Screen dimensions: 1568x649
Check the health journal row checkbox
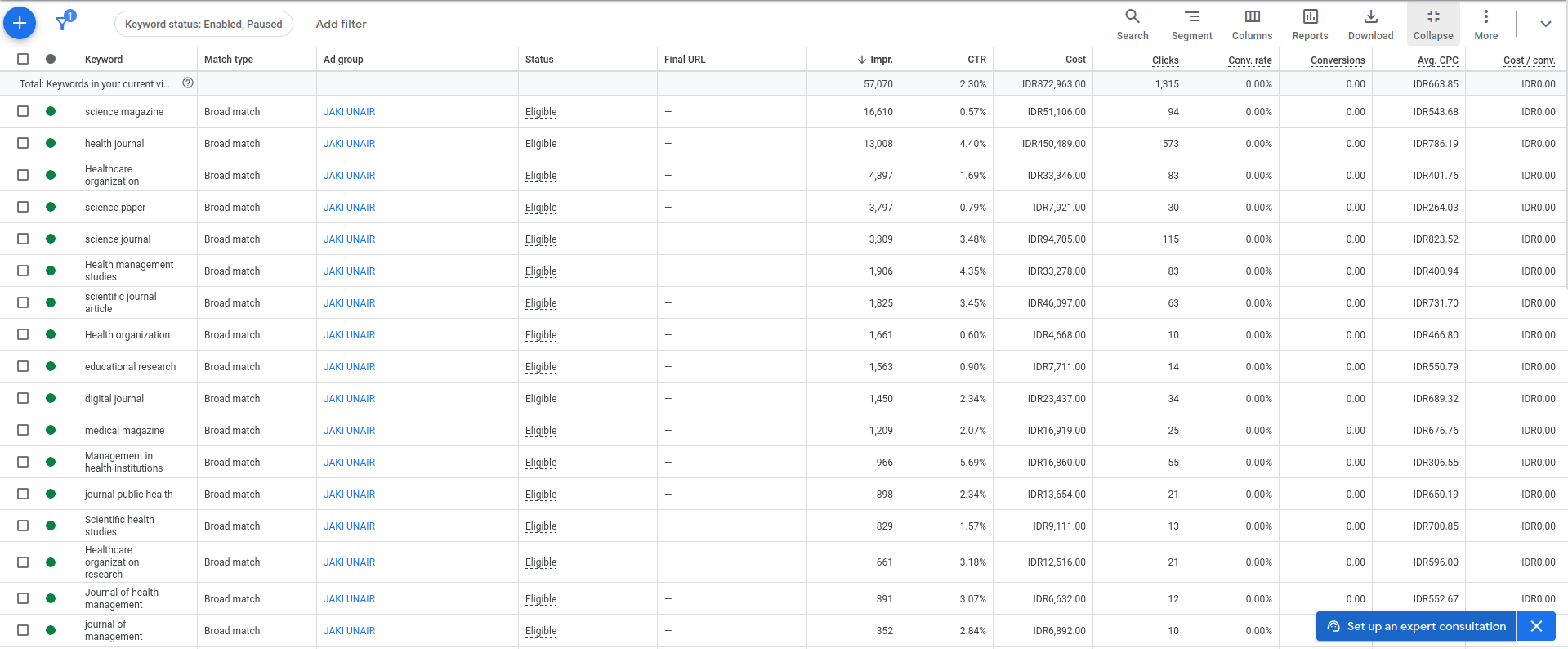pos(23,143)
